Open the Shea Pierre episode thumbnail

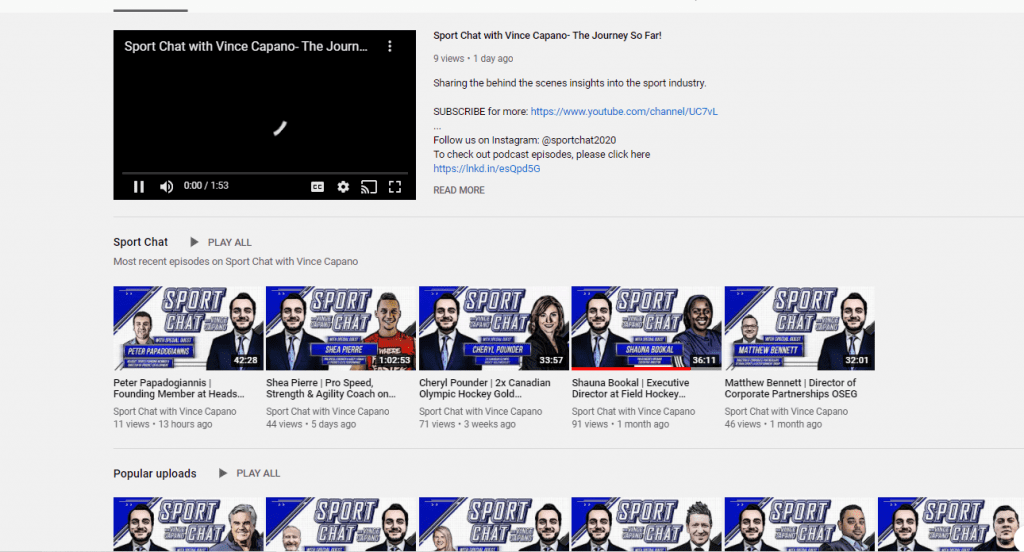[x=341, y=328]
